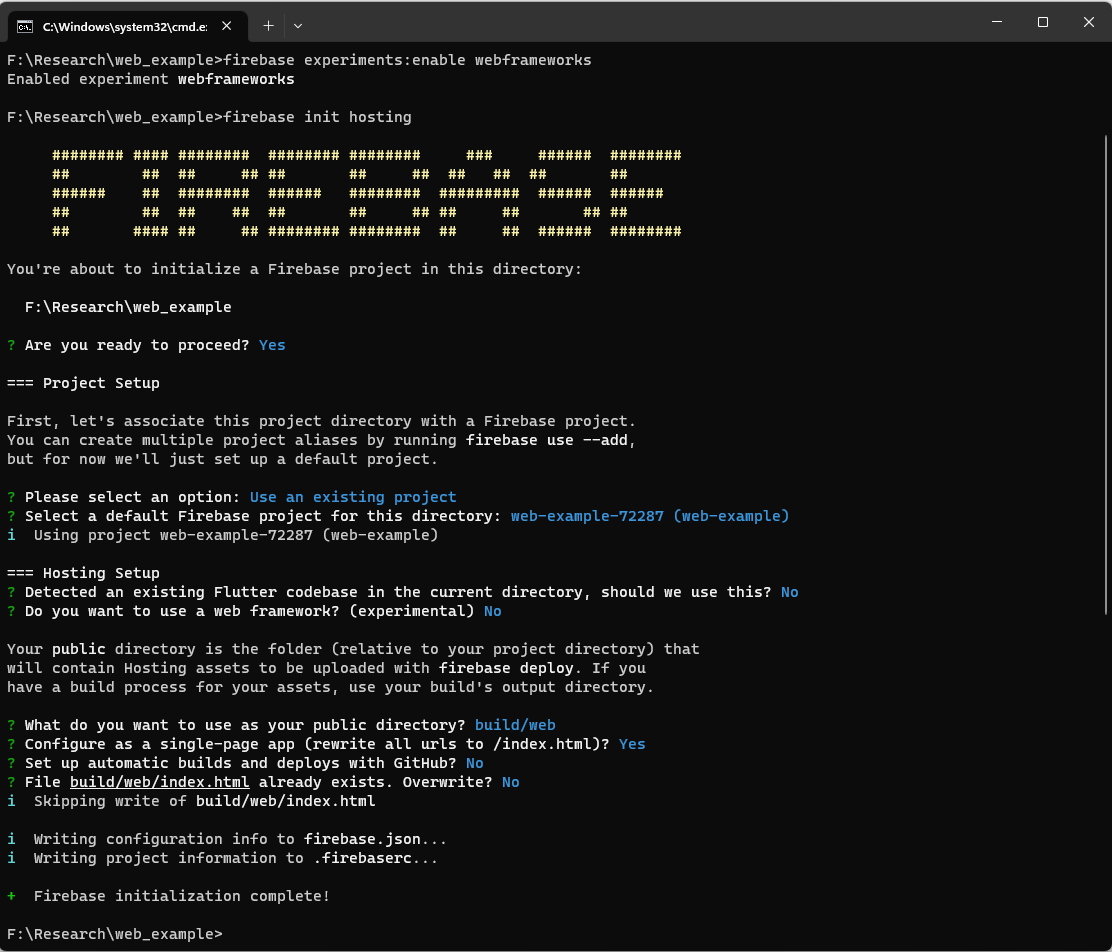Click the underlined build/web/index.html file path
The height and width of the screenshot is (952, 1112).
159,782
